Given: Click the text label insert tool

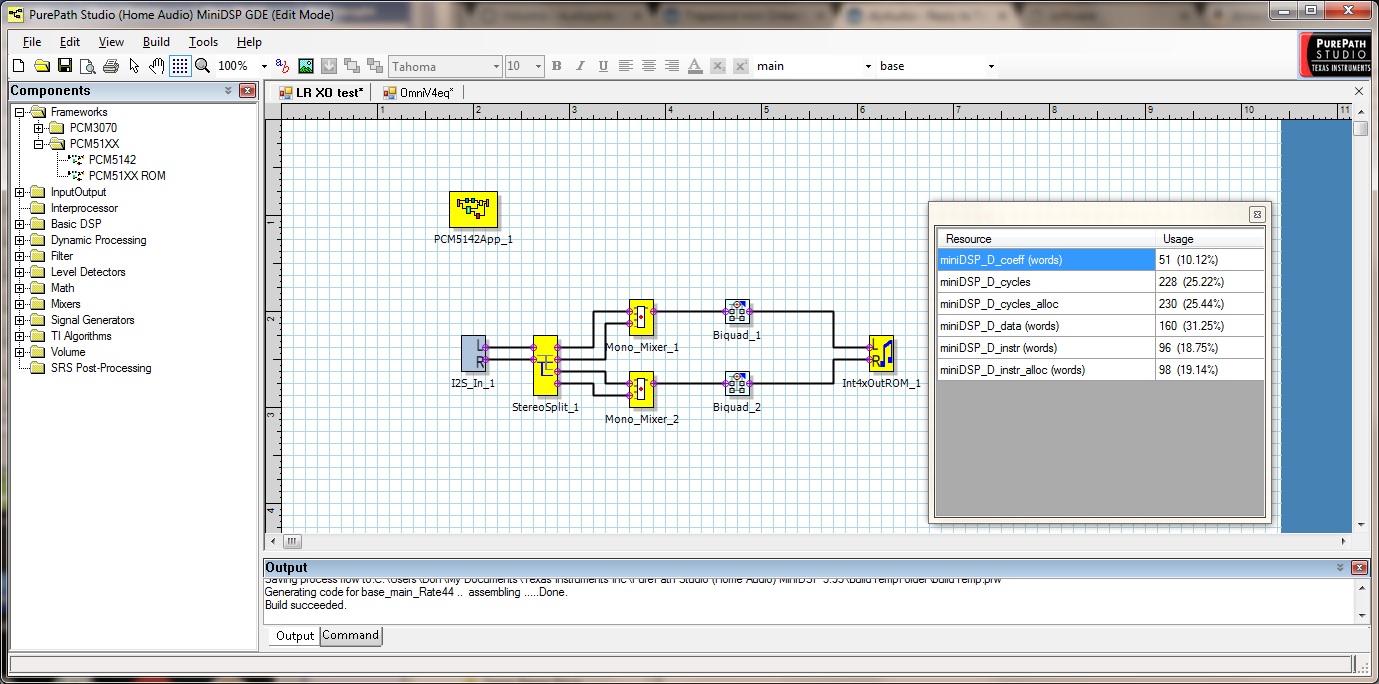Looking at the screenshot, I should (283, 66).
